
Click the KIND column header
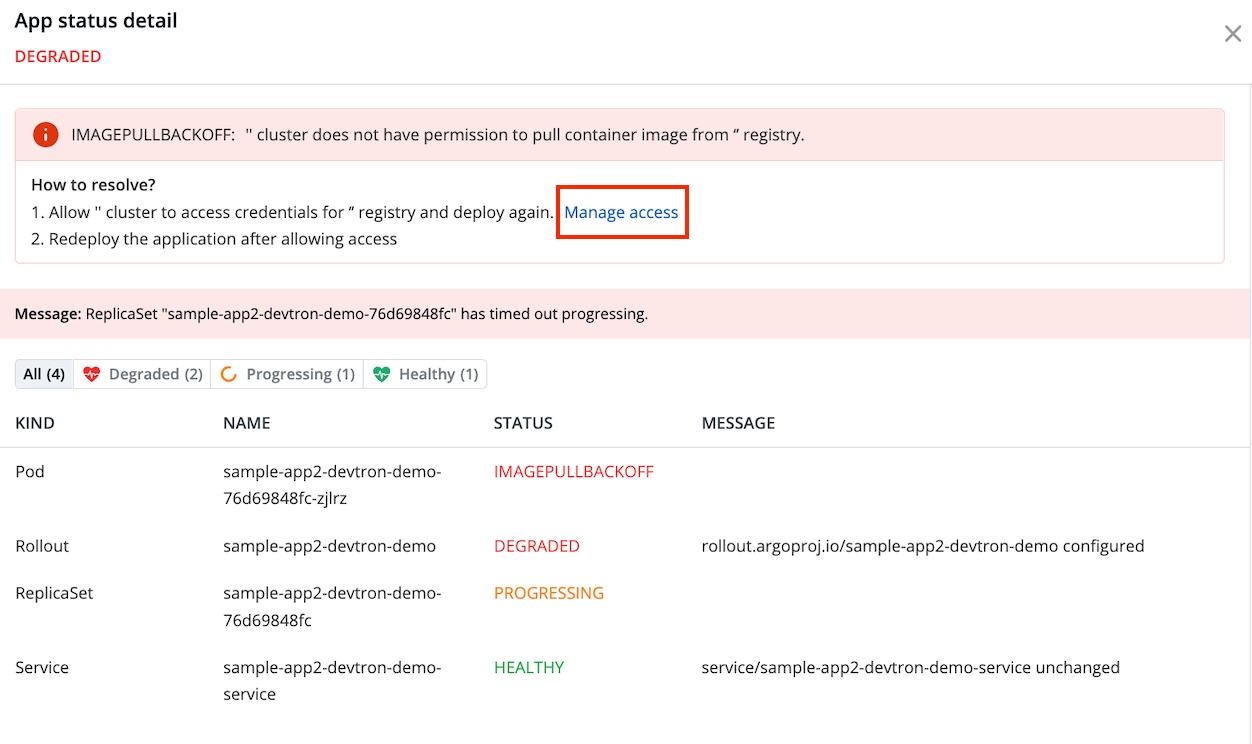click(35, 423)
